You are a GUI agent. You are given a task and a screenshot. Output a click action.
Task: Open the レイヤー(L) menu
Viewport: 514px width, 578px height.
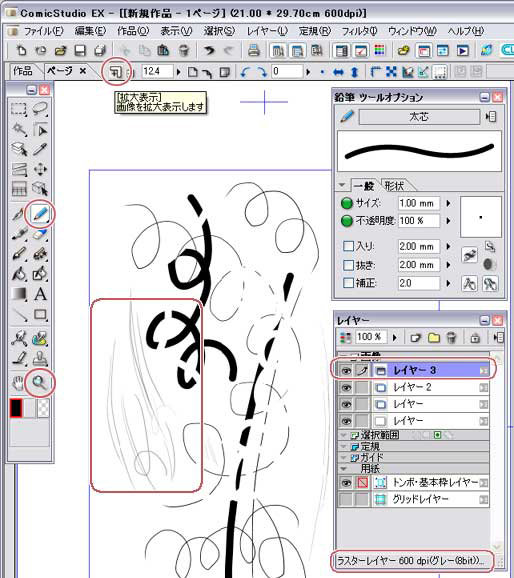coord(267,31)
